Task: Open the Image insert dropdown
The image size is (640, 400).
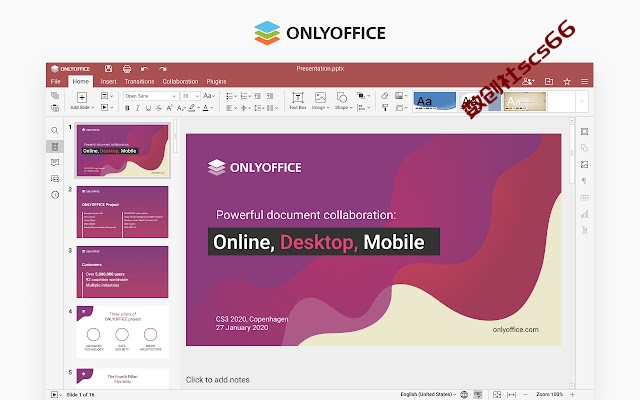Action: pyautogui.click(x=320, y=100)
